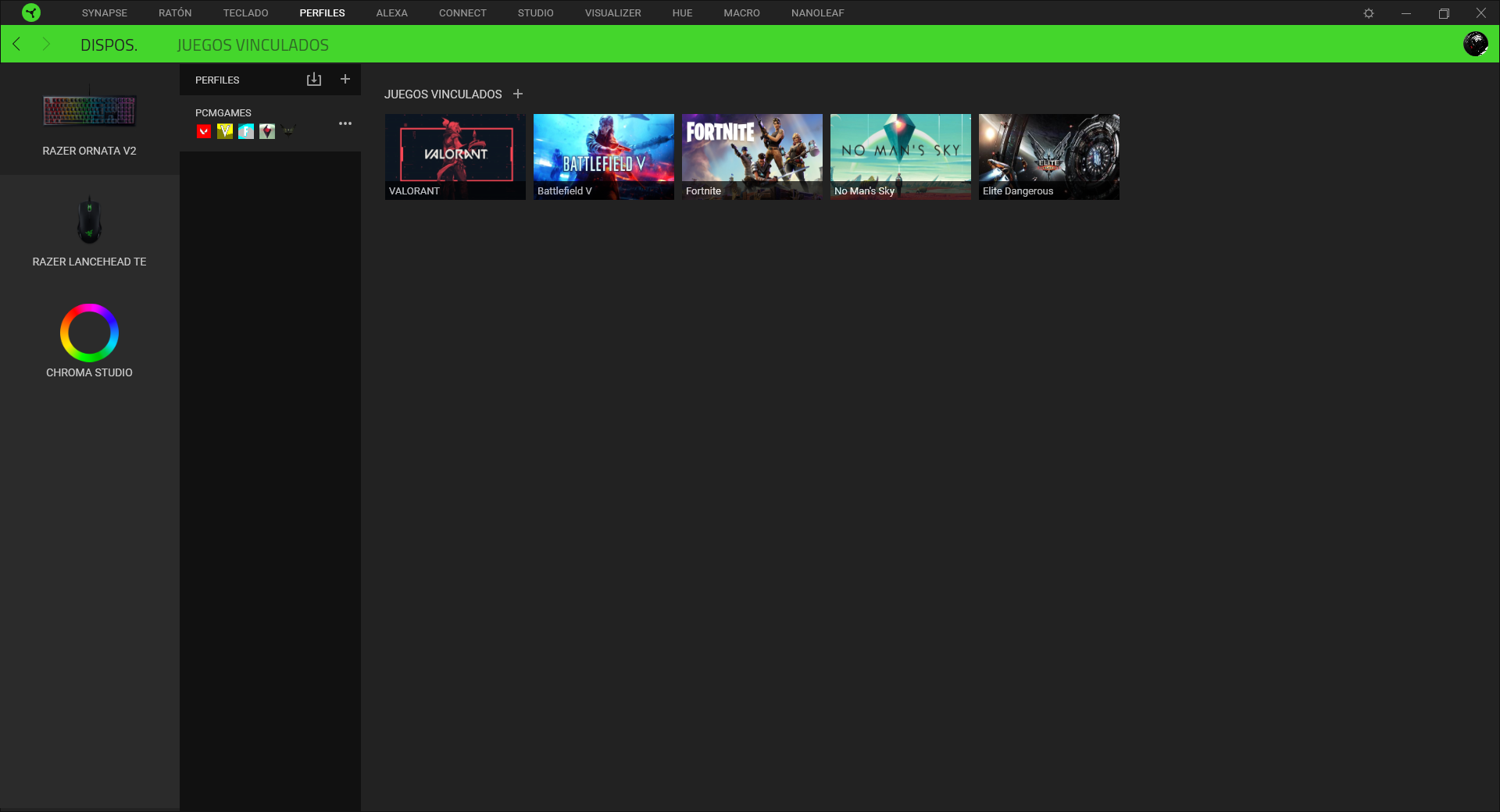Screen dimensions: 1500x812
Task: Add a new profile with plus icon
Action: (345, 80)
